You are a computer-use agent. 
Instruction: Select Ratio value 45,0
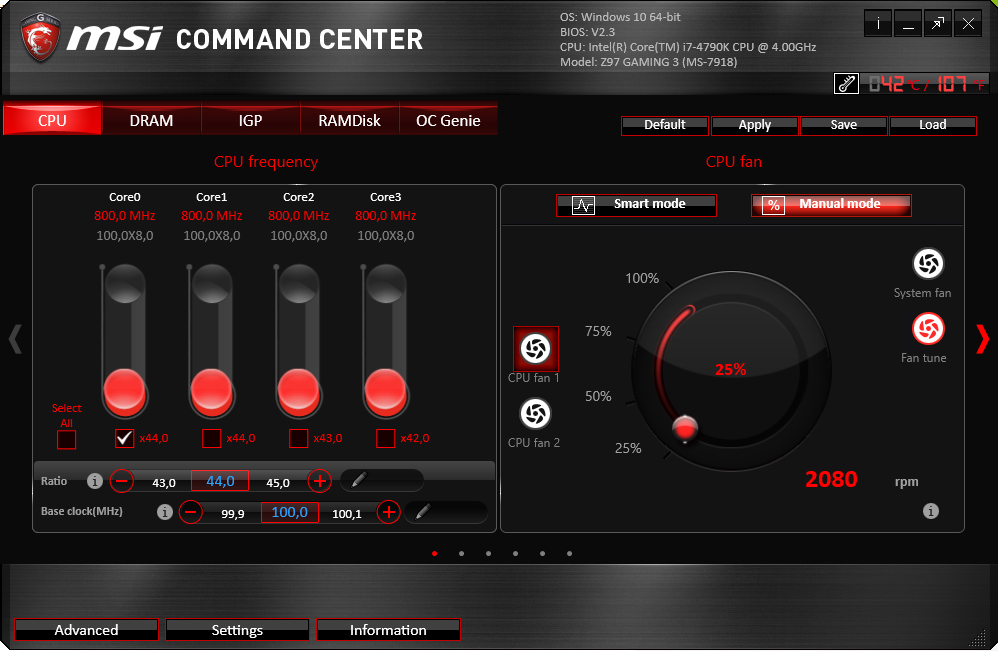tap(278, 483)
